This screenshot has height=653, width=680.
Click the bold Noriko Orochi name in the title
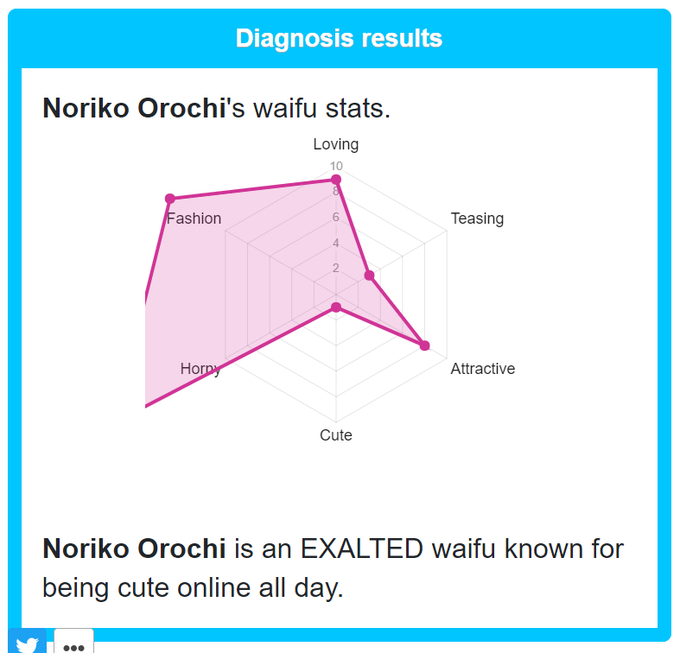[x=134, y=108]
